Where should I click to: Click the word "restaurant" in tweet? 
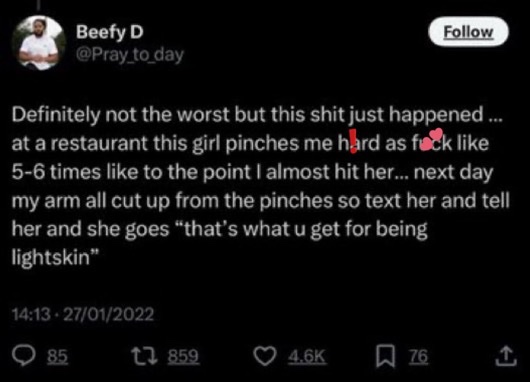tap(99, 144)
